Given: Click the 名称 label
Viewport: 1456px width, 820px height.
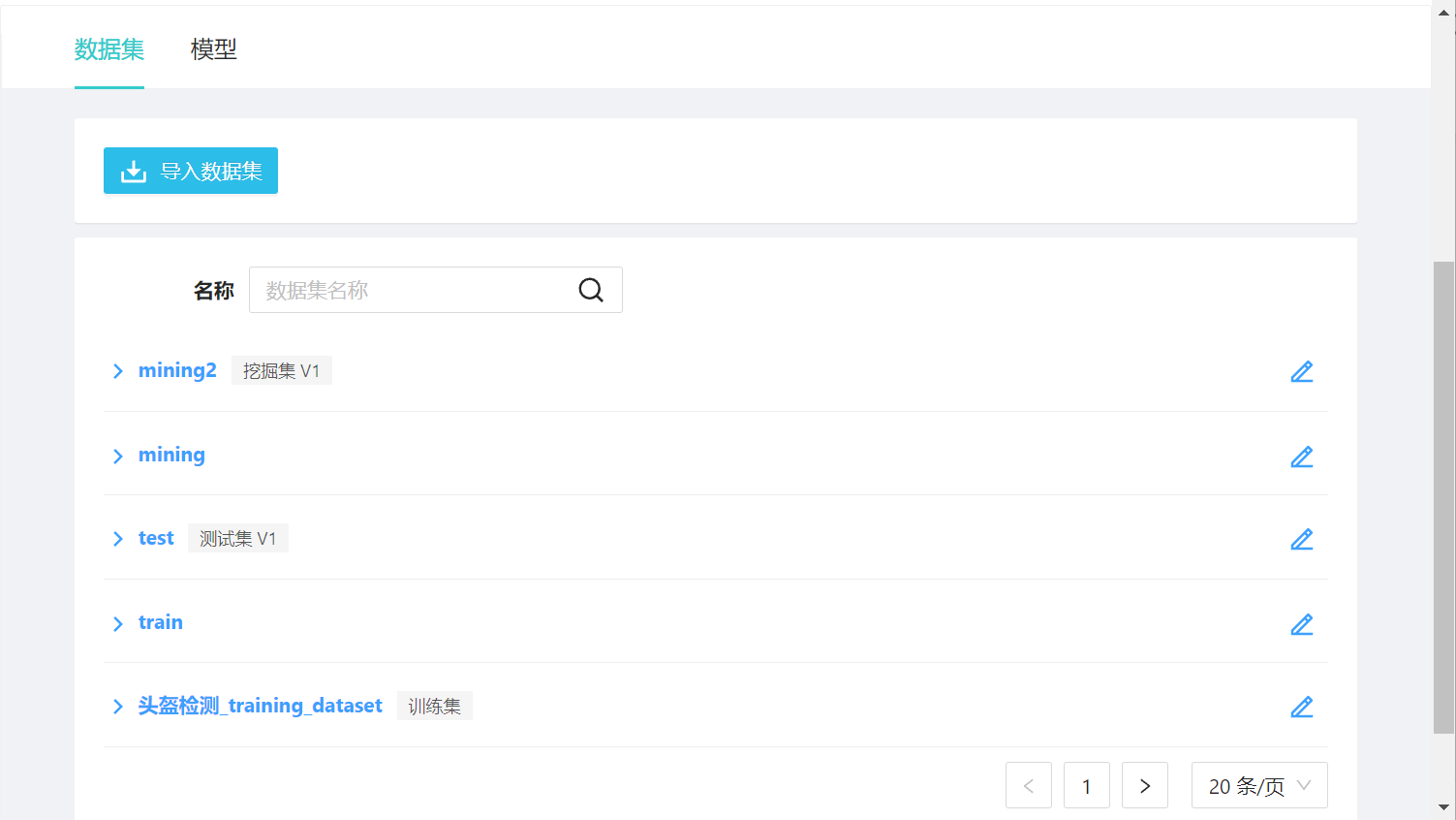Looking at the screenshot, I should (214, 290).
